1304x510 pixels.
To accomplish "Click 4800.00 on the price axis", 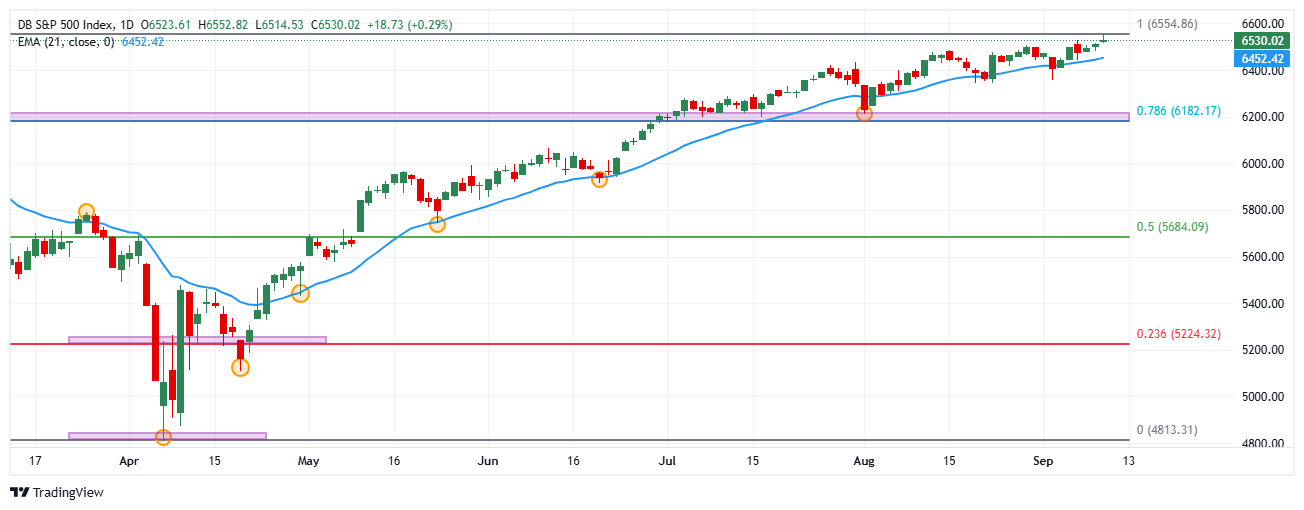I will (x=1262, y=444).
